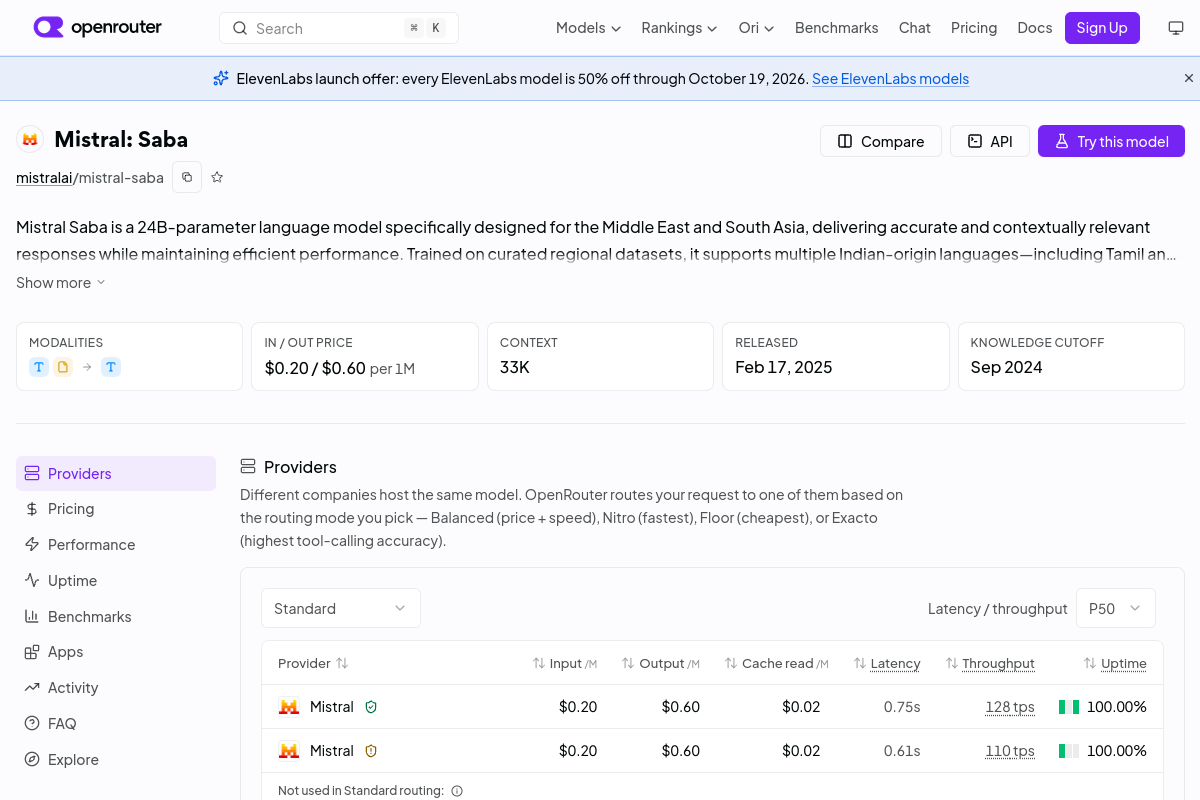This screenshot has width=1200, height=800.
Task: Click the Mistral logo beside the Saba title
Action: tap(30, 140)
